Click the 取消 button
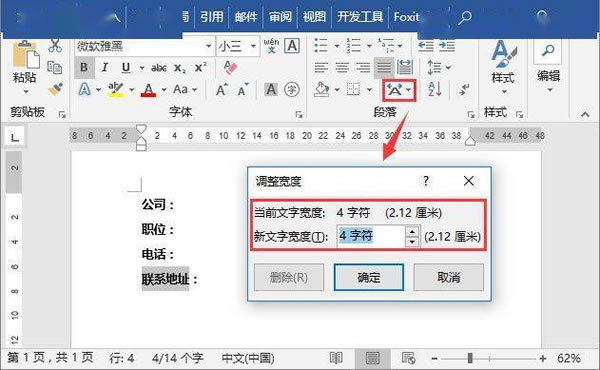This screenshot has height=370, width=600. point(448,277)
